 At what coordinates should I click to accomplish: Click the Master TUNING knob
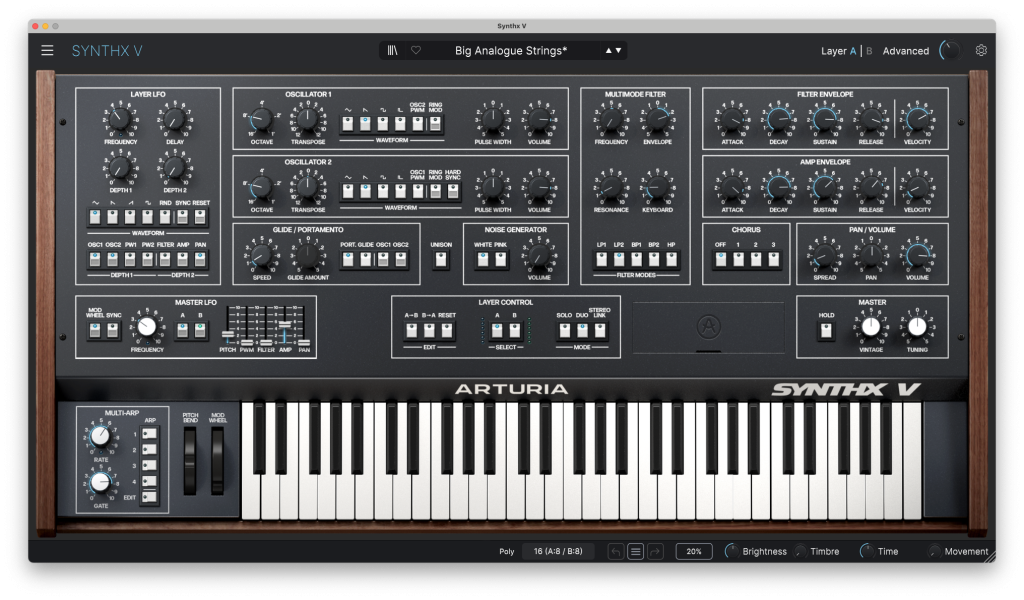(x=917, y=326)
